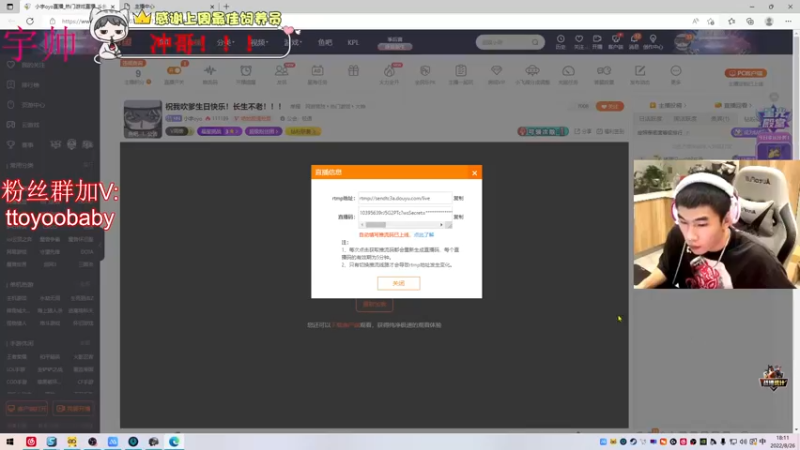Open the red NetEase Music taskbar icon
The height and width of the screenshot is (450, 800).
tap(31, 441)
